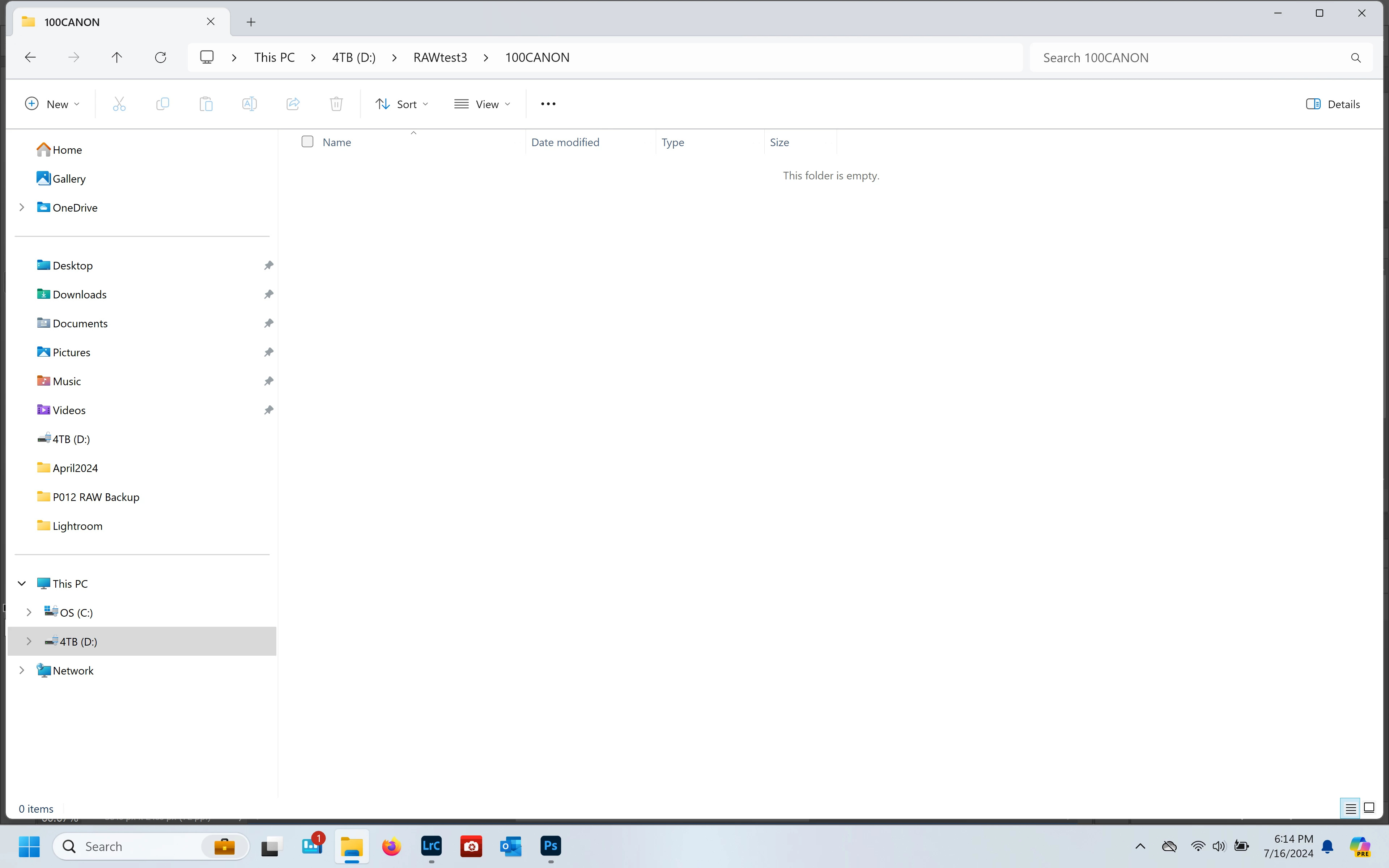
Task: Open Photoshop from the taskbar
Action: [551, 846]
